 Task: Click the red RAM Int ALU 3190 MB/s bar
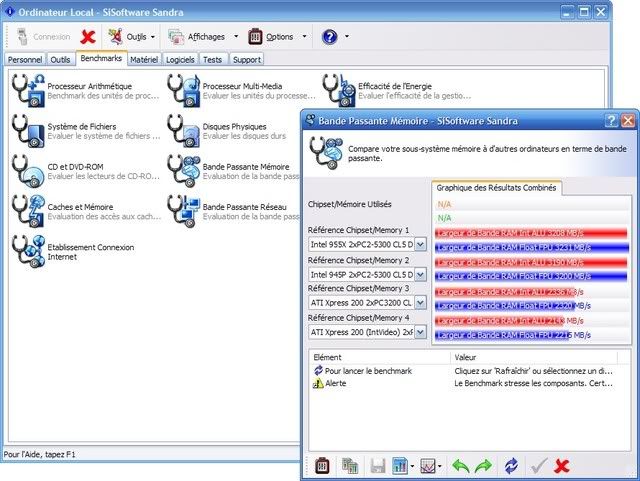[531, 262]
